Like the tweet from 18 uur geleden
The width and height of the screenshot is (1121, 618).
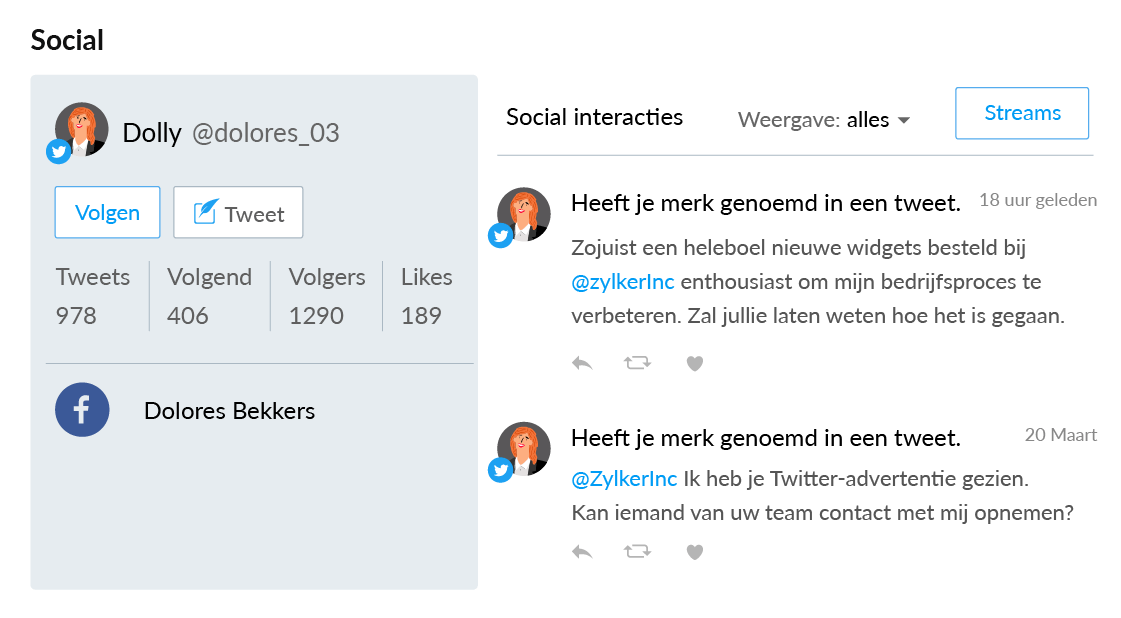694,363
